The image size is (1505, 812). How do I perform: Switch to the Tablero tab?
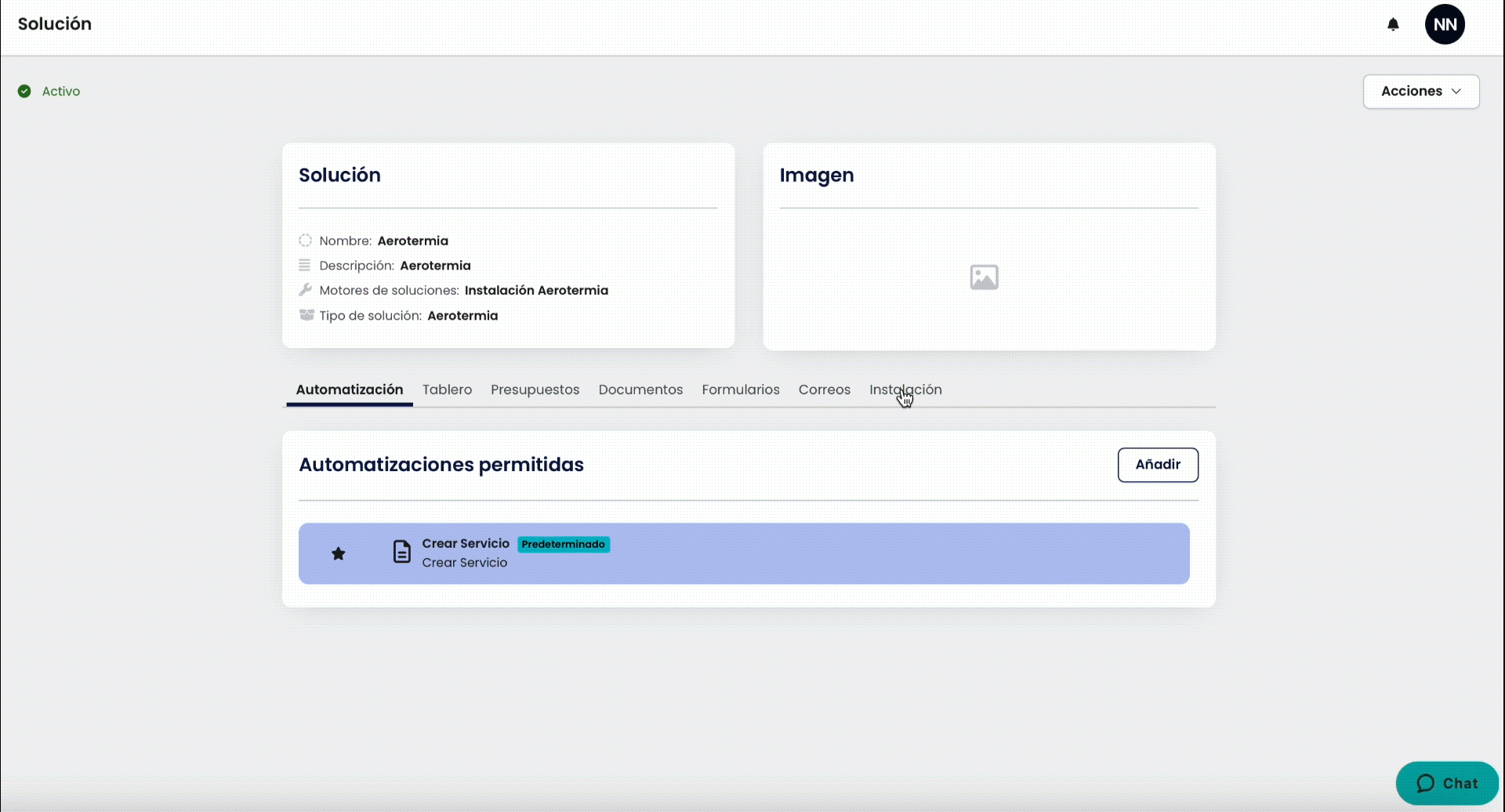pos(447,390)
